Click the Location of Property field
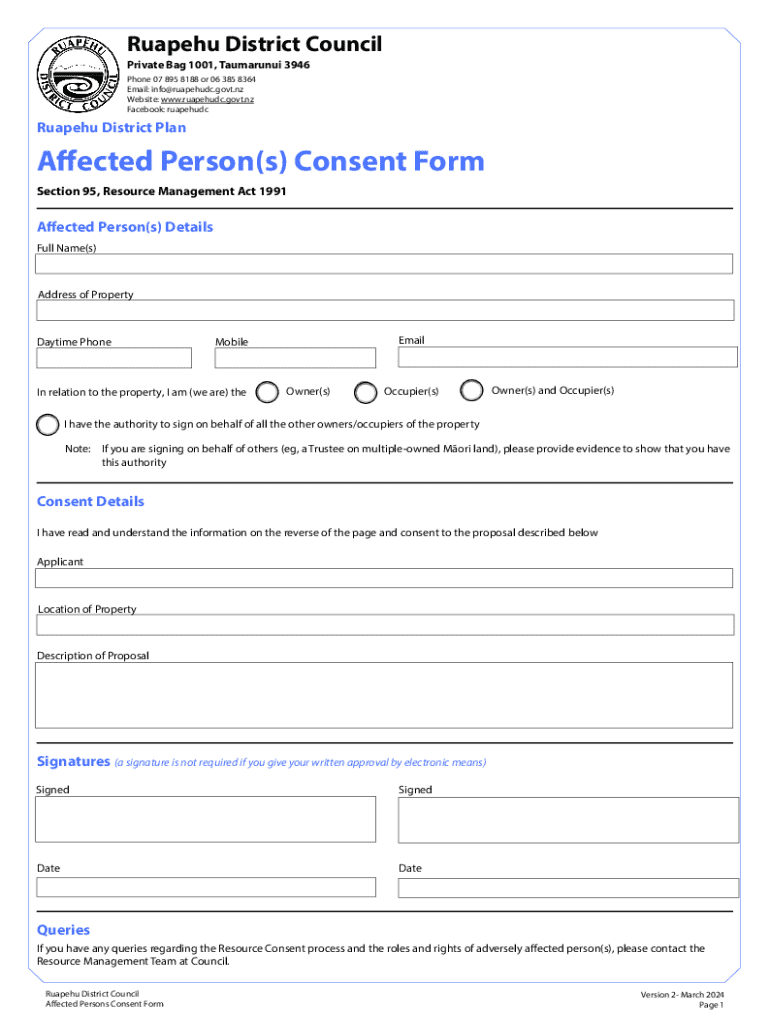Image resolution: width=770 pixels, height=1024 pixels. [x=384, y=625]
